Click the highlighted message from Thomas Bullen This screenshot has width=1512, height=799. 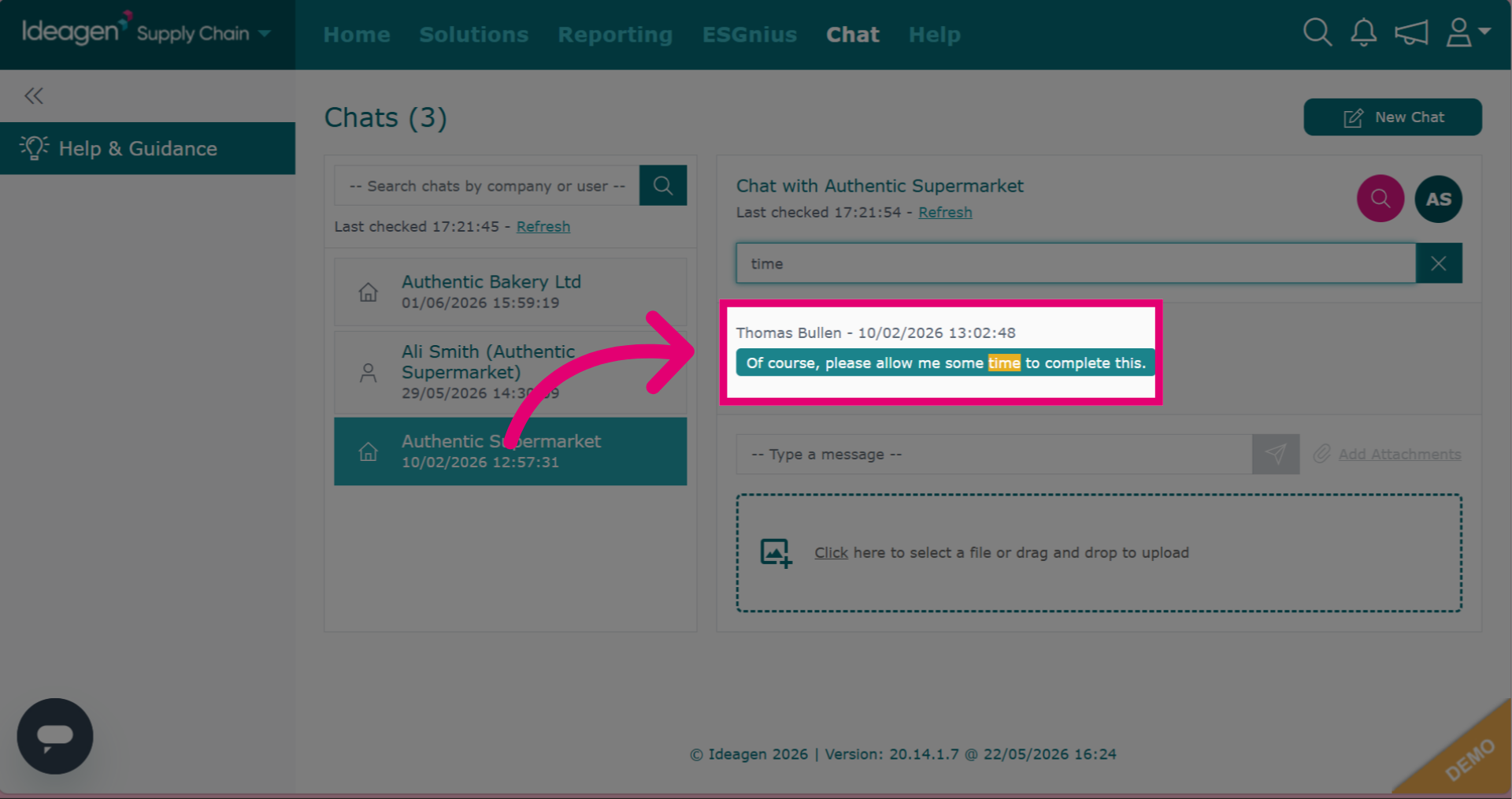pos(945,362)
